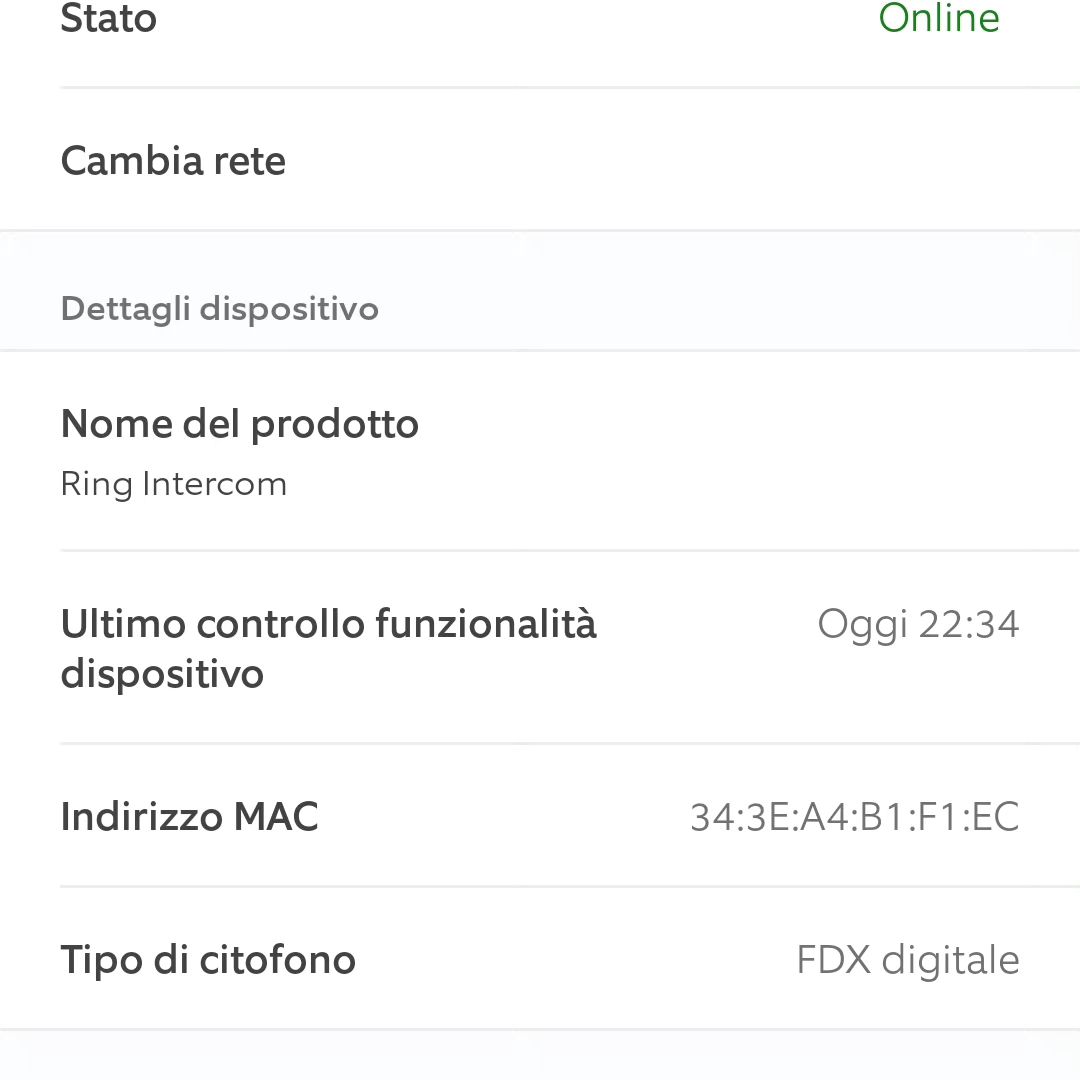Open the Nome del prodotto row
Viewport: 1080px width, 1080px height.
coord(540,452)
